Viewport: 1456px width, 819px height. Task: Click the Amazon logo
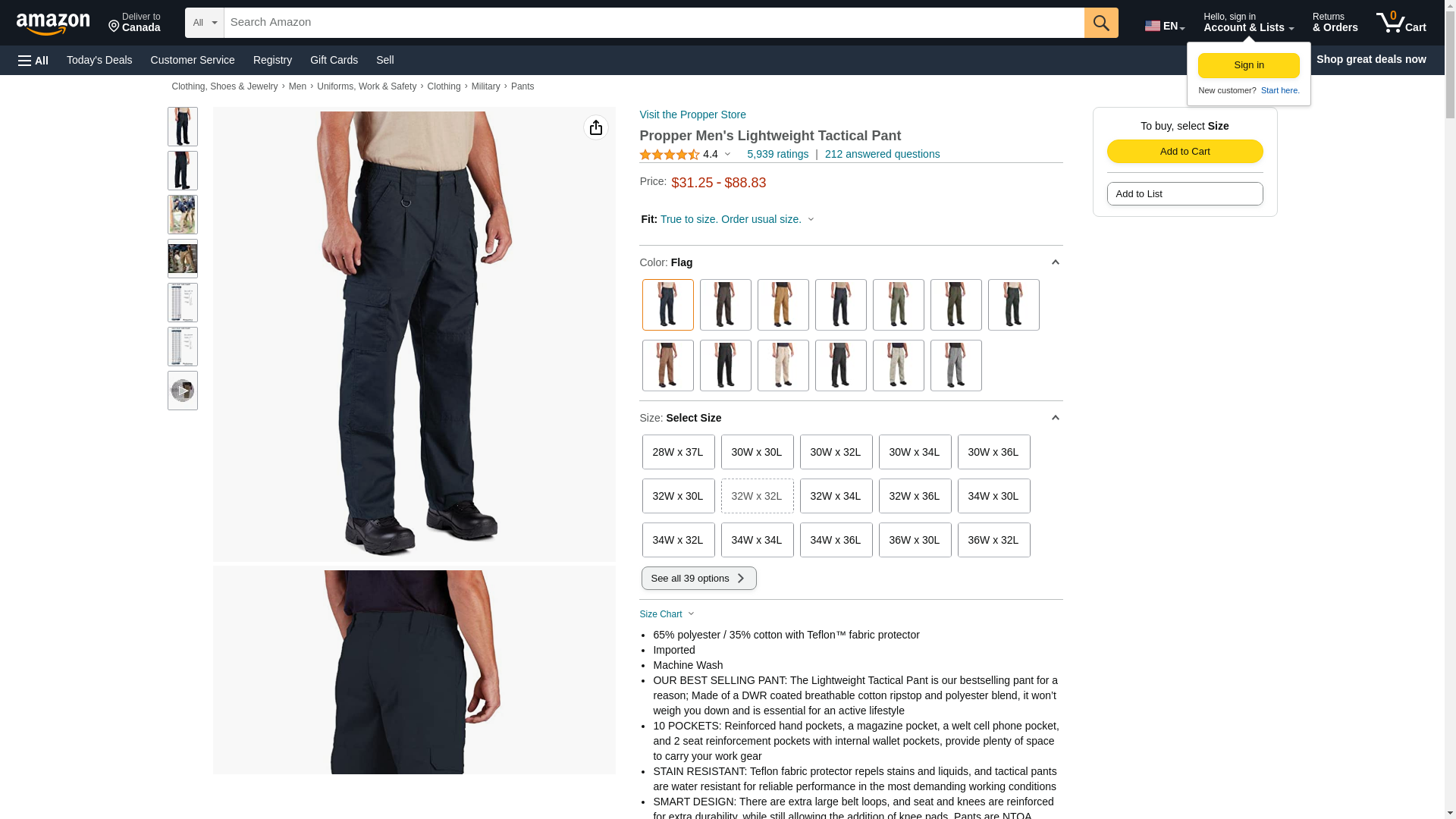[x=53, y=24]
